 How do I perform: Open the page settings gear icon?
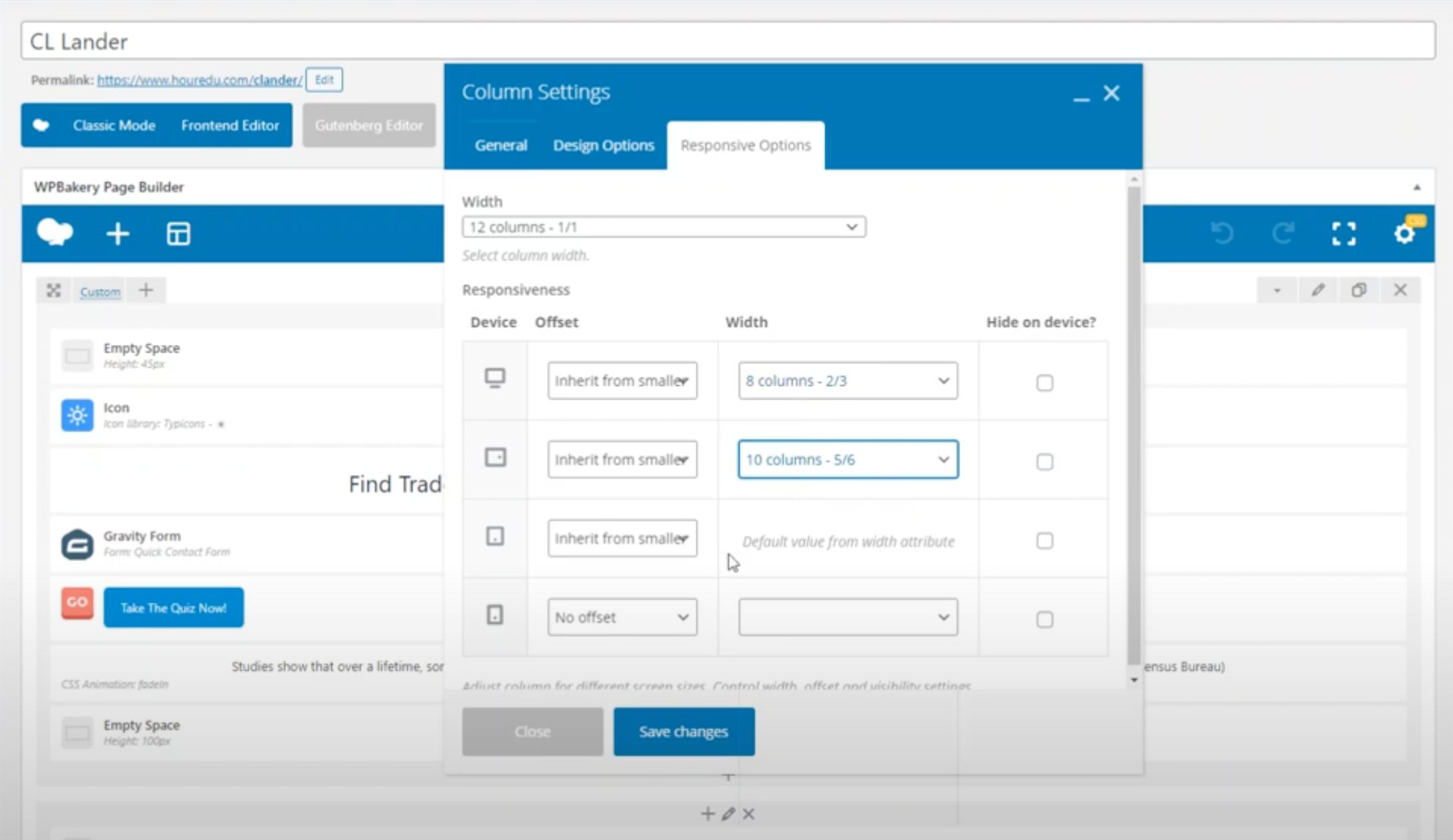click(x=1404, y=234)
